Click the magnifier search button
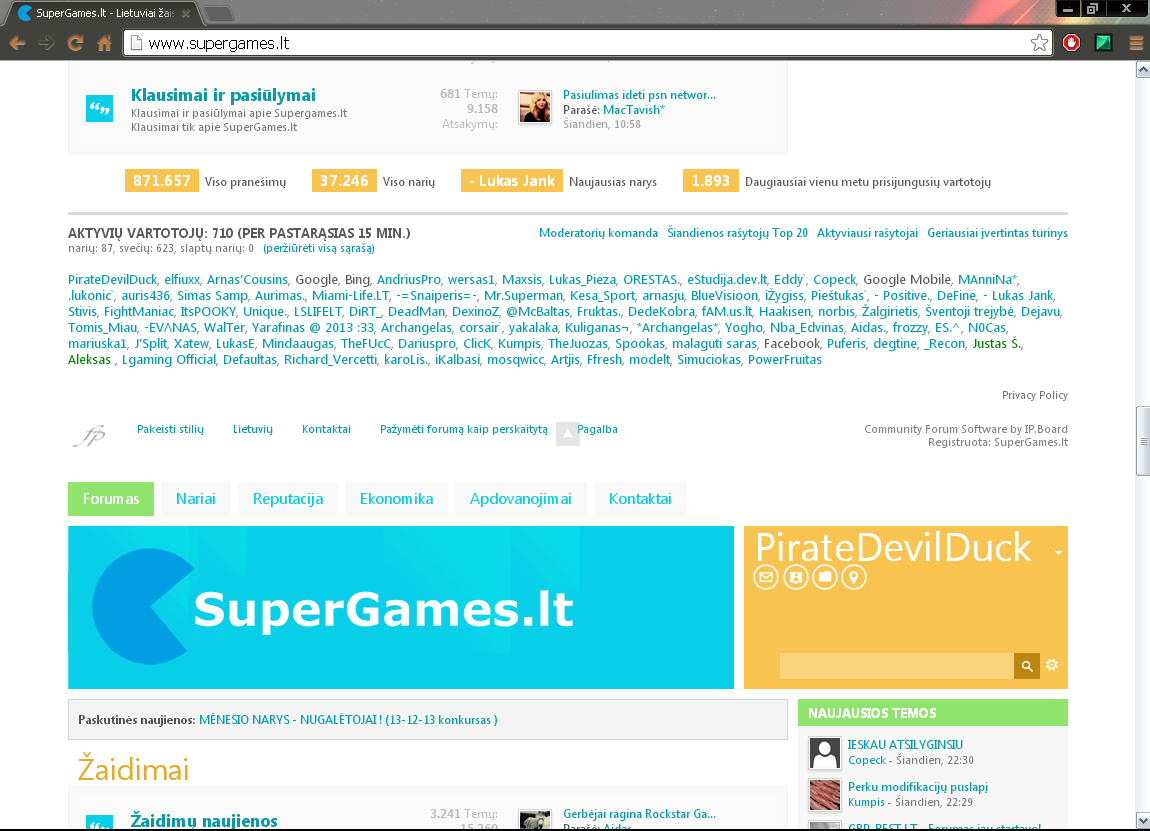Viewport: 1150px width, 831px height. click(1027, 666)
